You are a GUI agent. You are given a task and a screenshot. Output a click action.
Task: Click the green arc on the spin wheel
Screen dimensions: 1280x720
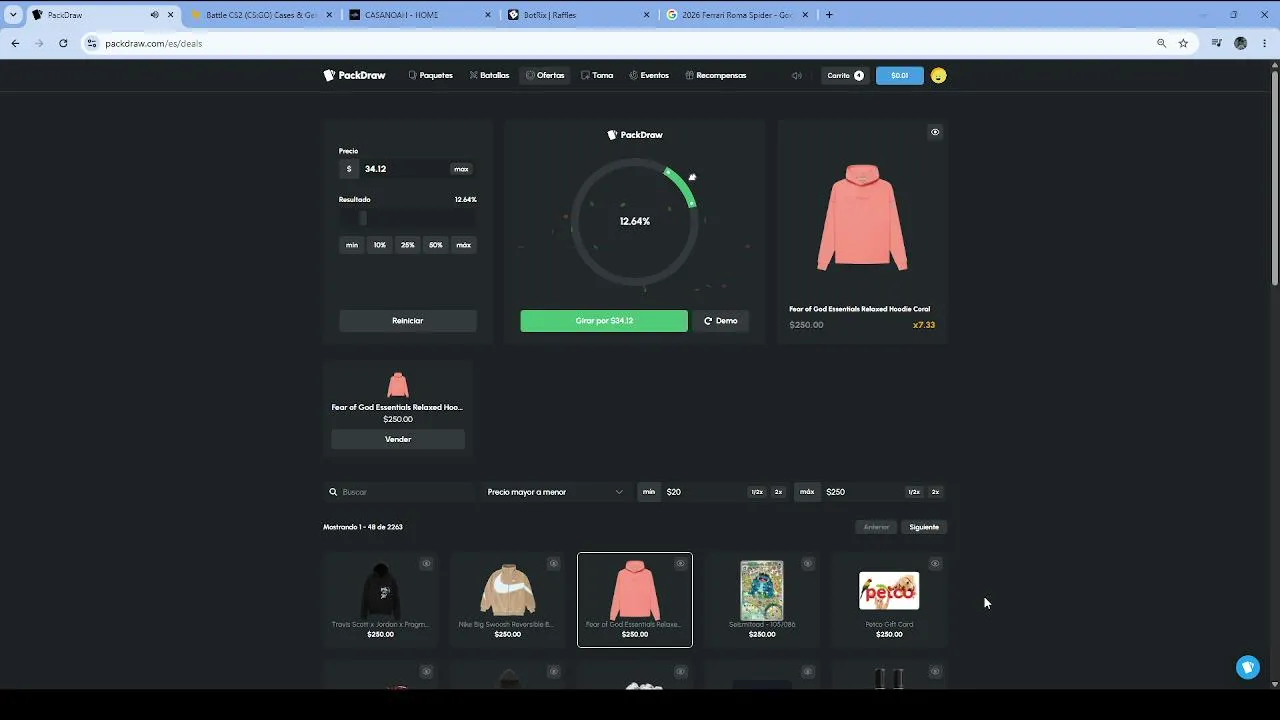point(681,186)
